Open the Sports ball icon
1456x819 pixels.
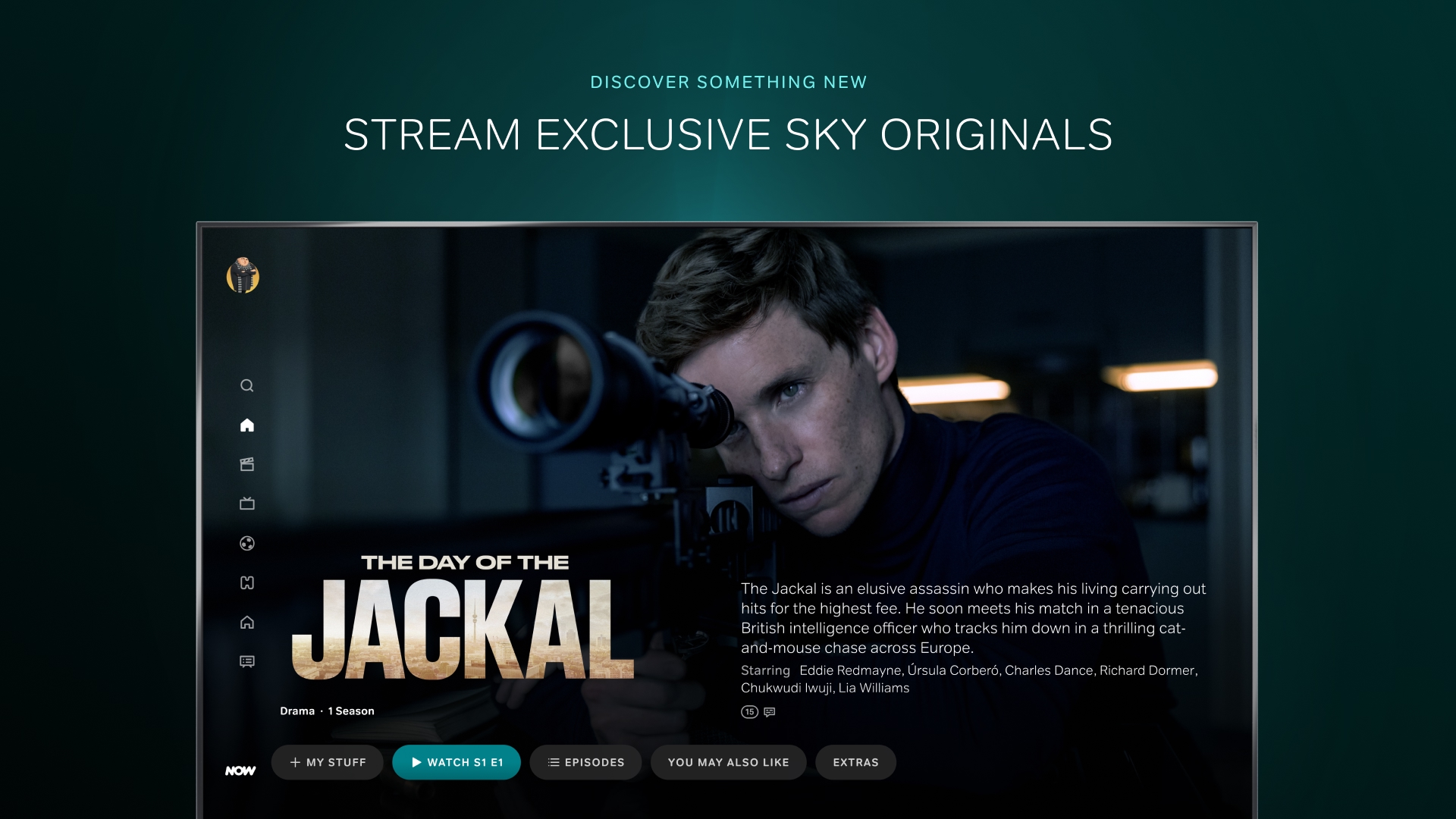point(247,543)
